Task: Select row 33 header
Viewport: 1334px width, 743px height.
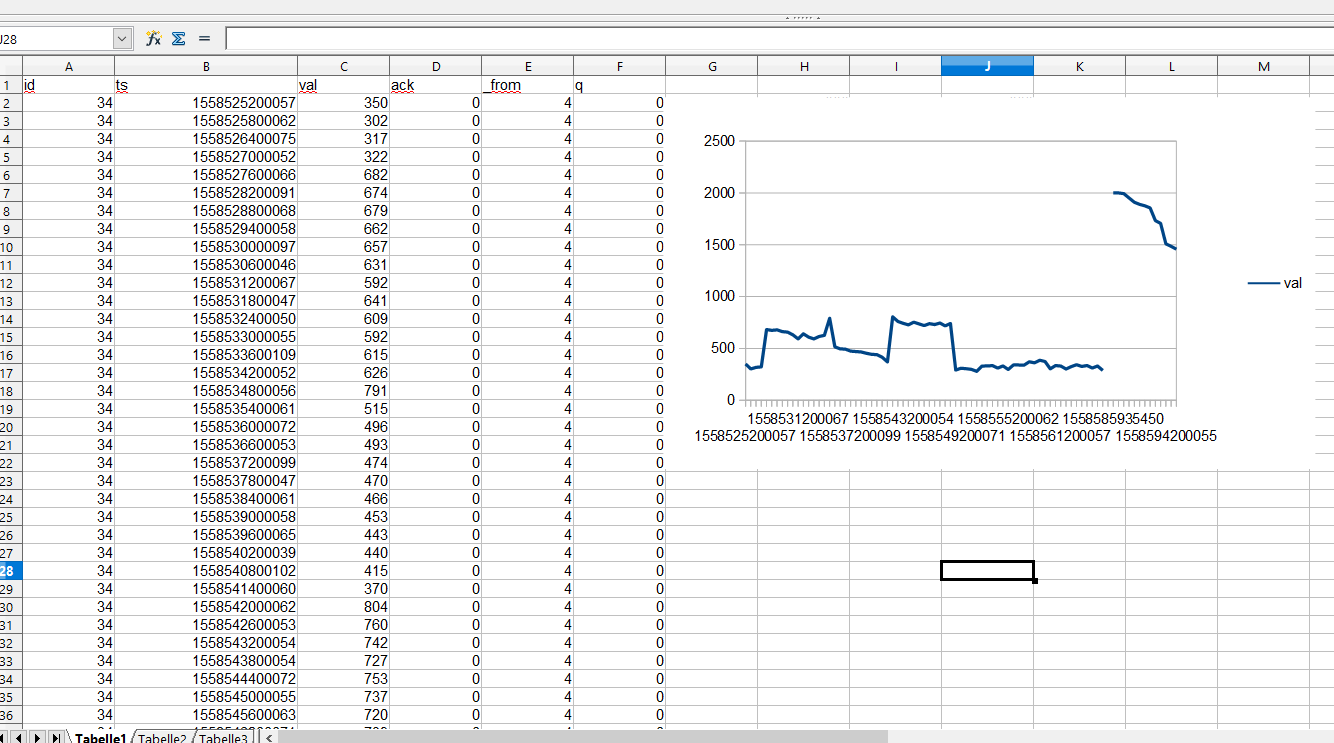Action: [10, 661]
